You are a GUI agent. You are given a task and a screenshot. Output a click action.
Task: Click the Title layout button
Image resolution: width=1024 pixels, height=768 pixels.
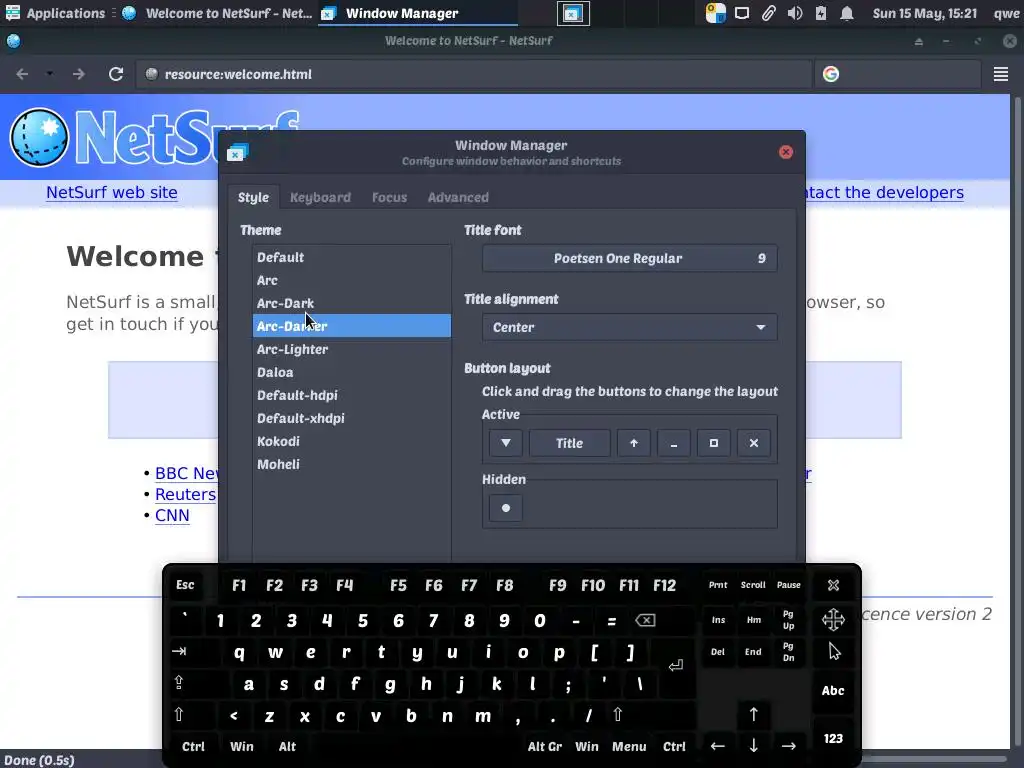569,443
